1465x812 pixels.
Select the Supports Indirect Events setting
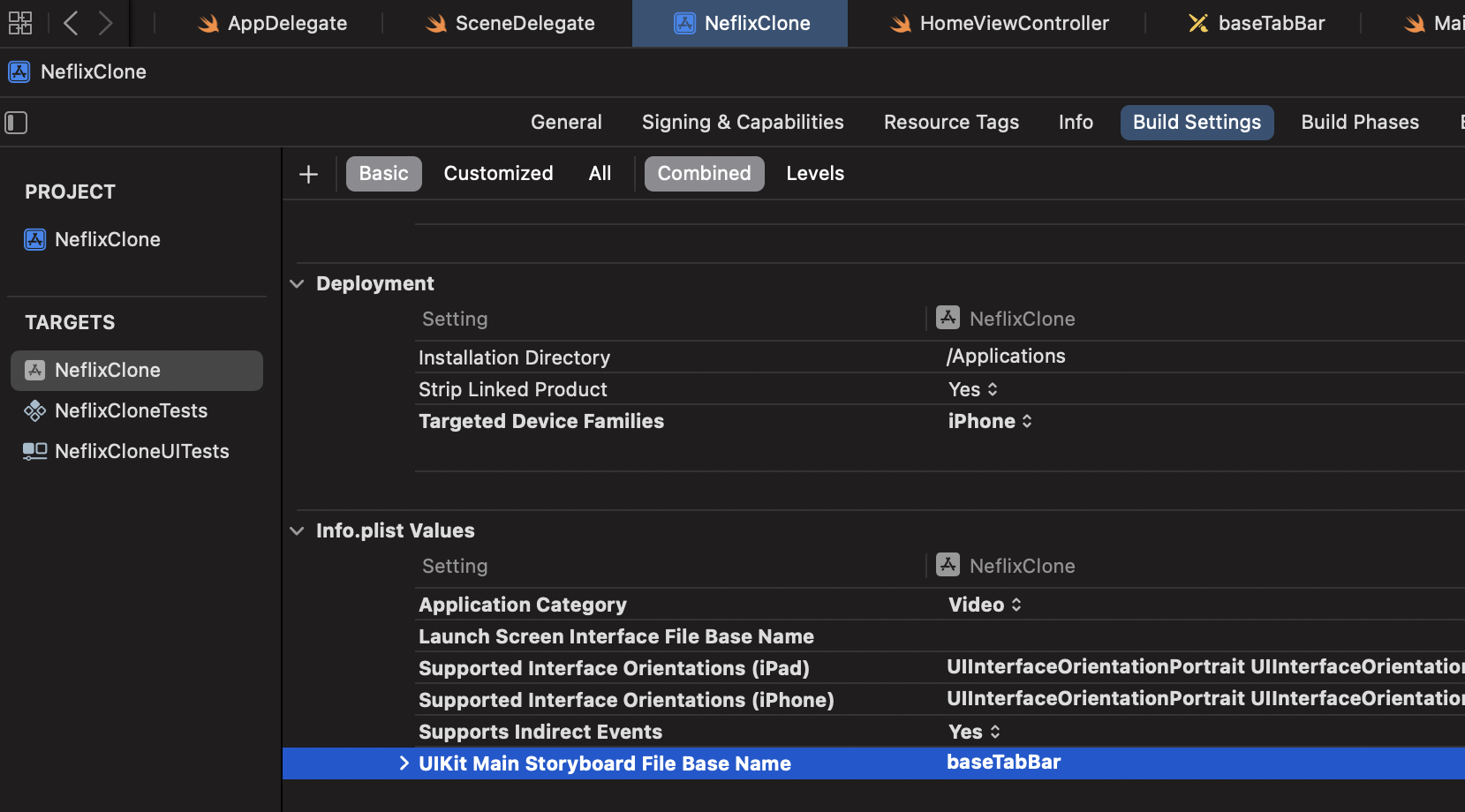(x=540, y=732)
